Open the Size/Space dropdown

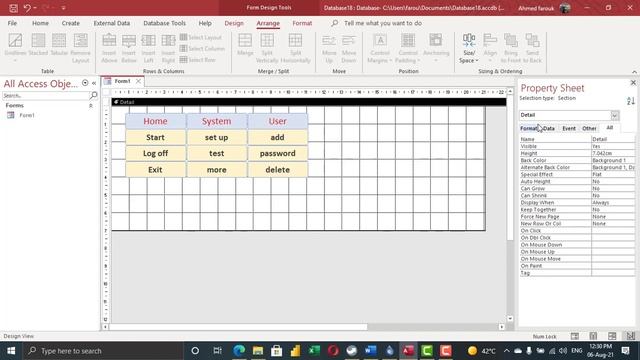point(469,48)
